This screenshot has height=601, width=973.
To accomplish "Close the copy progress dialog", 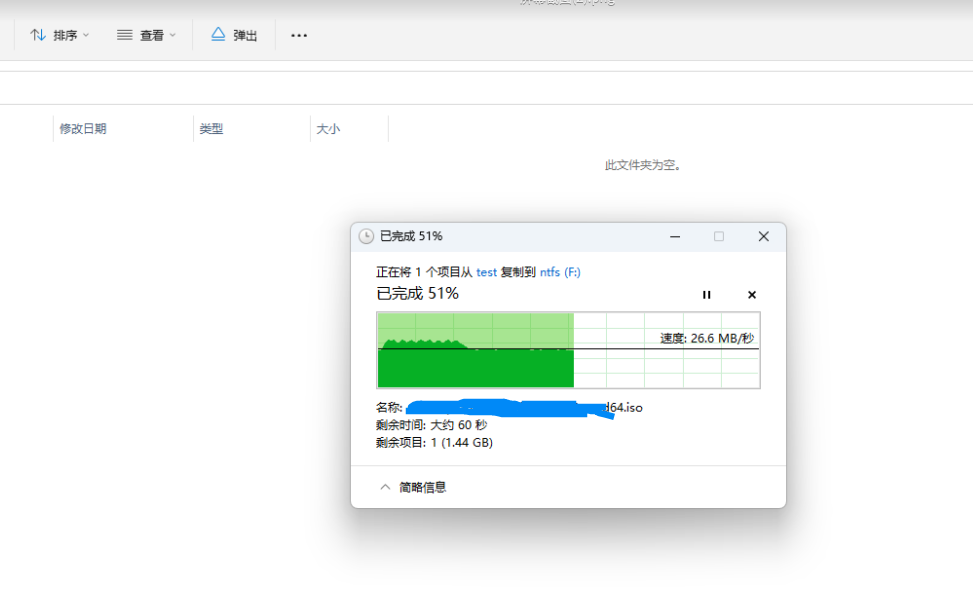I will pyautogui.click(x=763, y=236).
